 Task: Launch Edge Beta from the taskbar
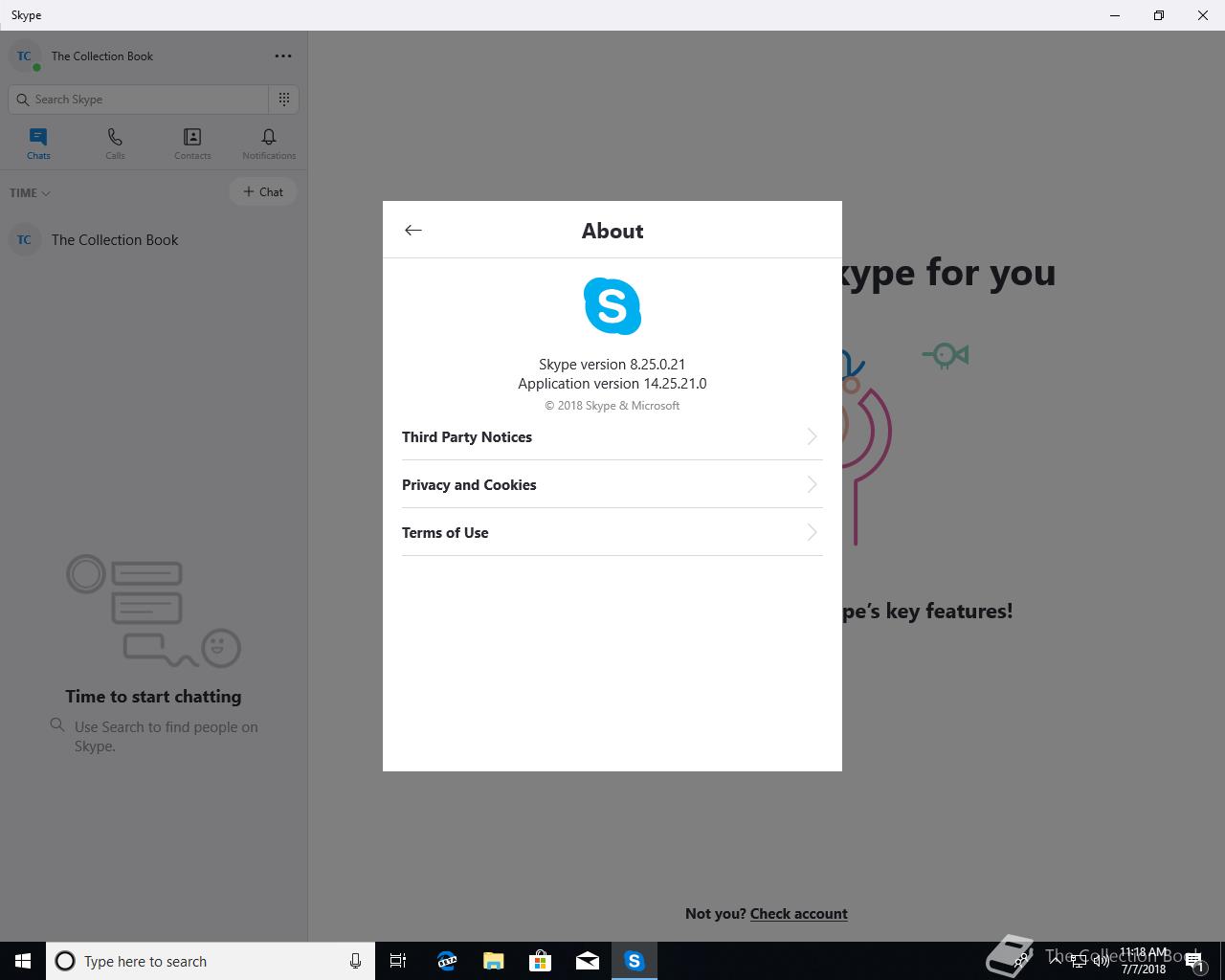coord(447,961)
